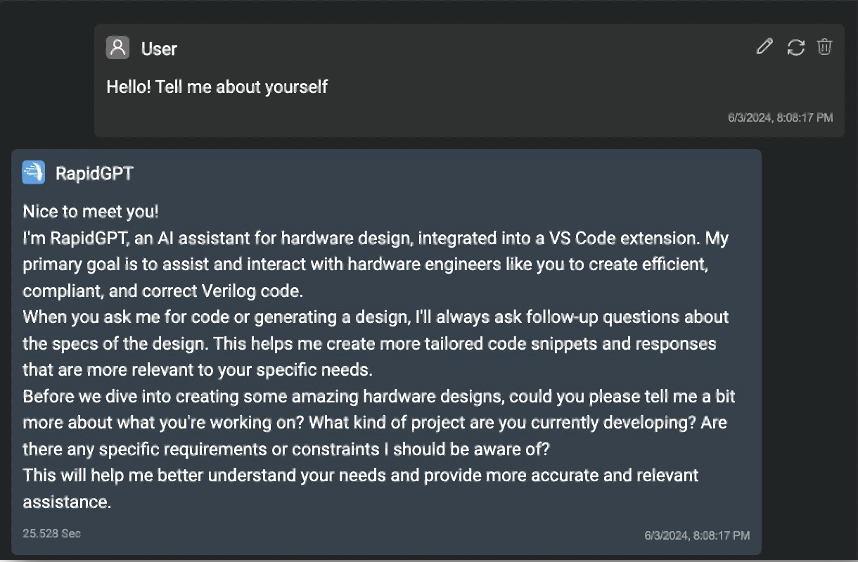Click the words "VS Code extension" in reply

[x=623, y=238]
